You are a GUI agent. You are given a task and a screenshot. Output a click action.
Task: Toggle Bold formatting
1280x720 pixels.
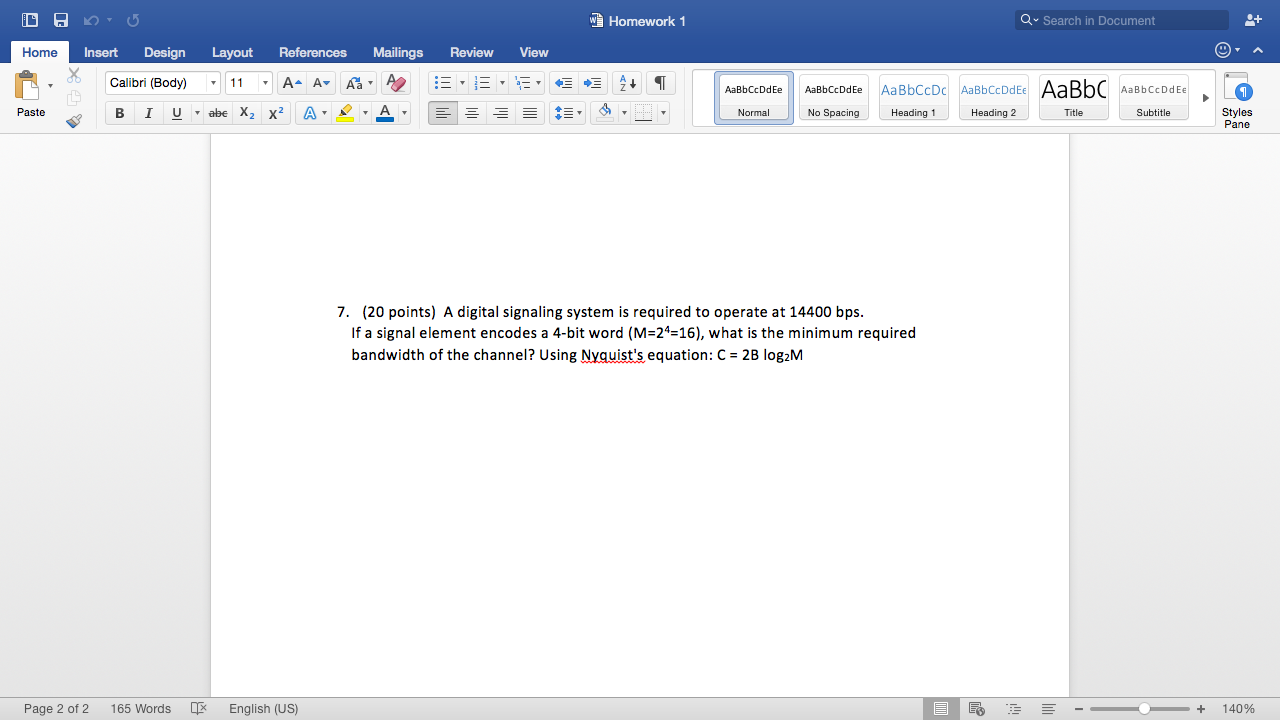(120, 114)
